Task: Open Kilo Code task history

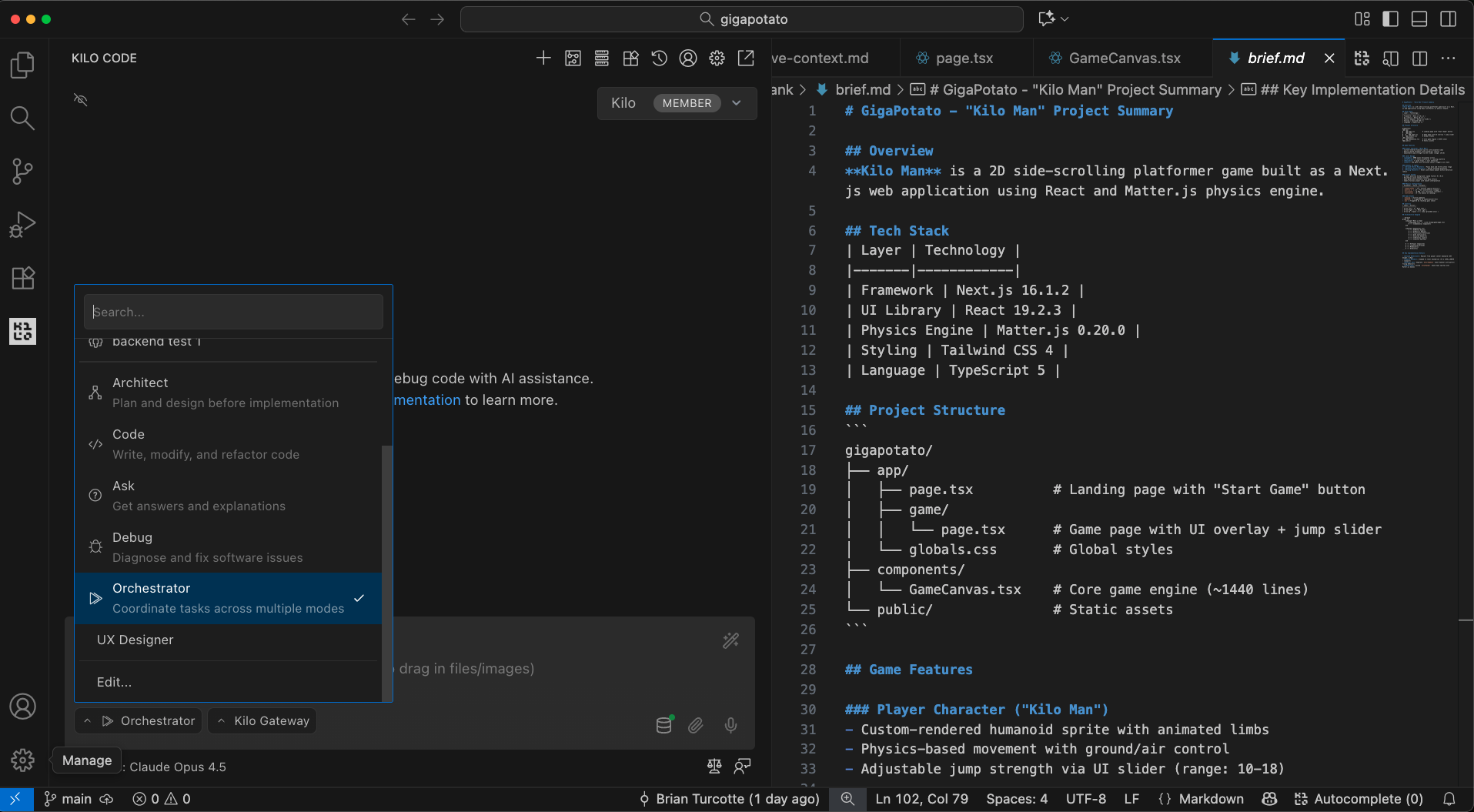Action: tap(660, 58)
